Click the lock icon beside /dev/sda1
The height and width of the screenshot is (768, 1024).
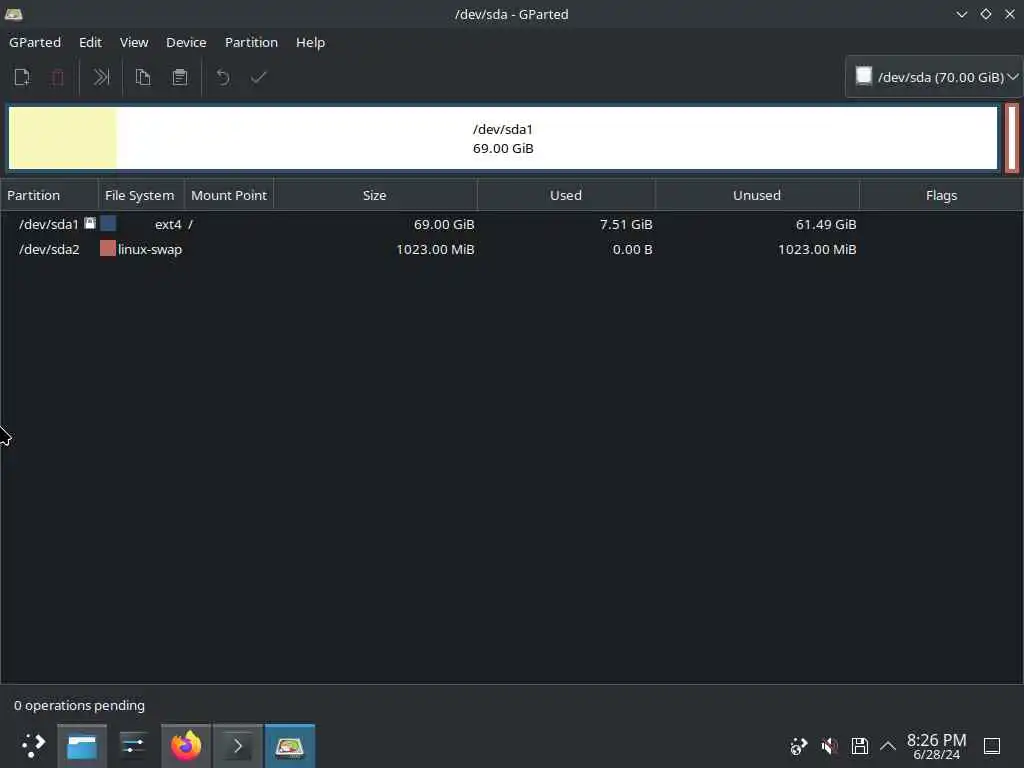90,223
